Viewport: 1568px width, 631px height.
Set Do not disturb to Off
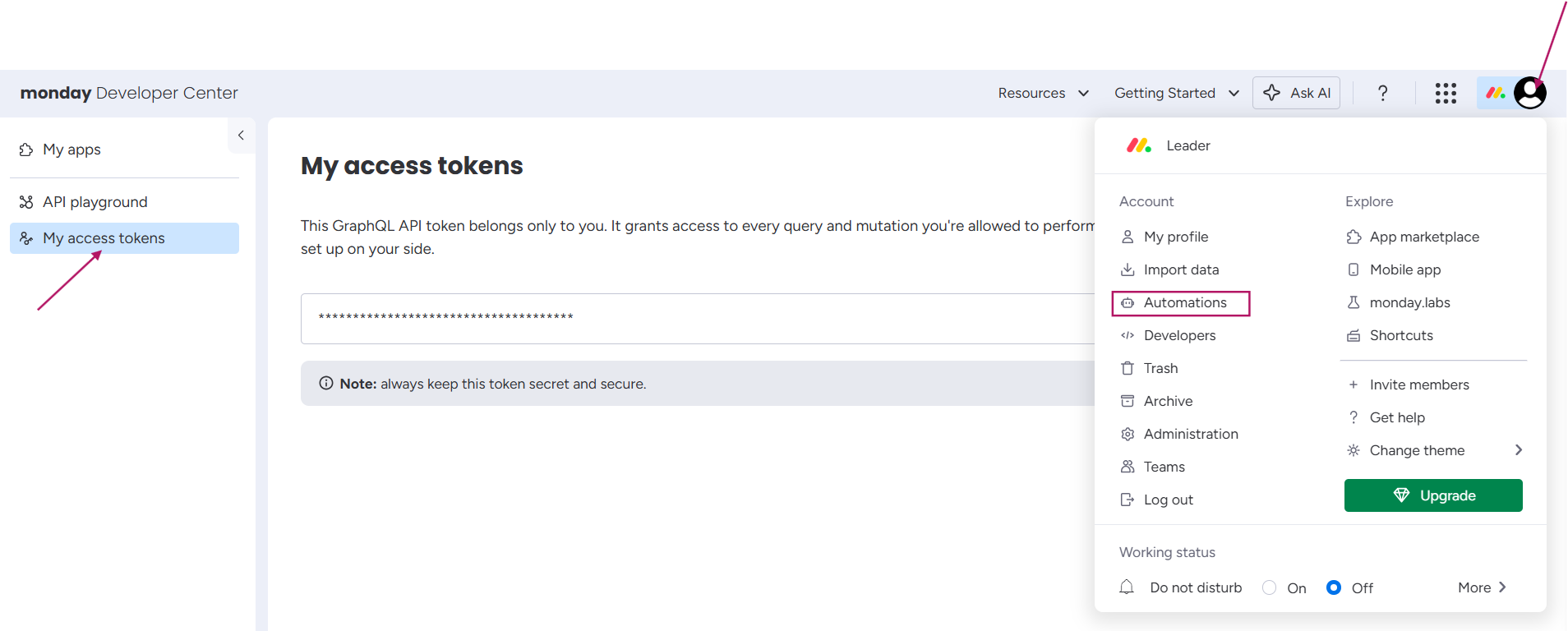point(1334,587)
